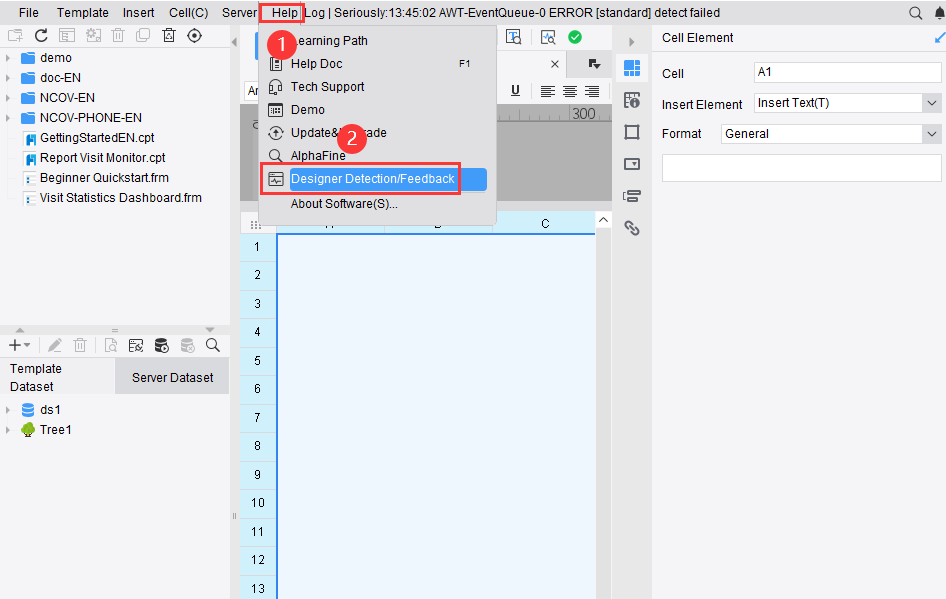Viewport: 946px width, 599px height.
Task: Refresh the template file tree
Action: (x=41, y=36)
